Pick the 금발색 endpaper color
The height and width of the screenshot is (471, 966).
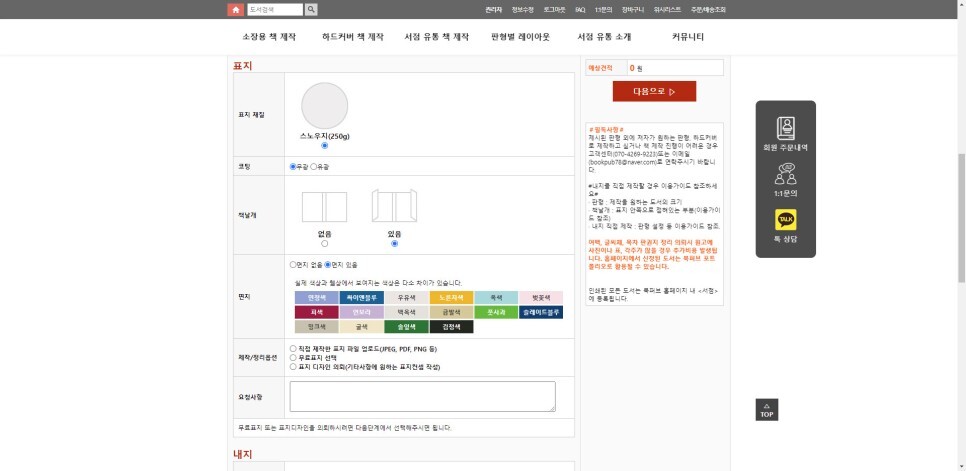pos(452,312)
